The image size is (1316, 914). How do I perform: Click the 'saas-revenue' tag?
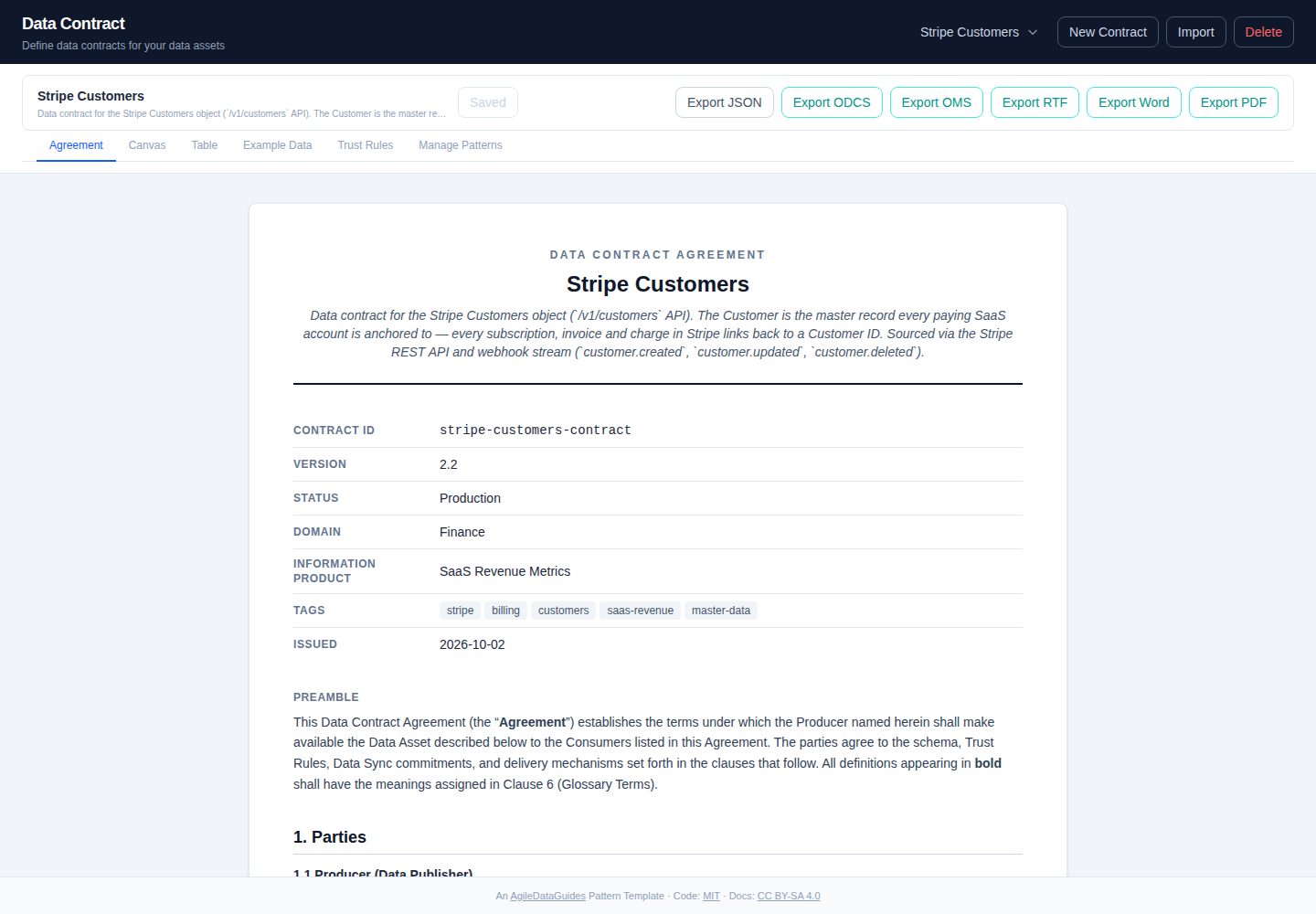tap(641, 611)
